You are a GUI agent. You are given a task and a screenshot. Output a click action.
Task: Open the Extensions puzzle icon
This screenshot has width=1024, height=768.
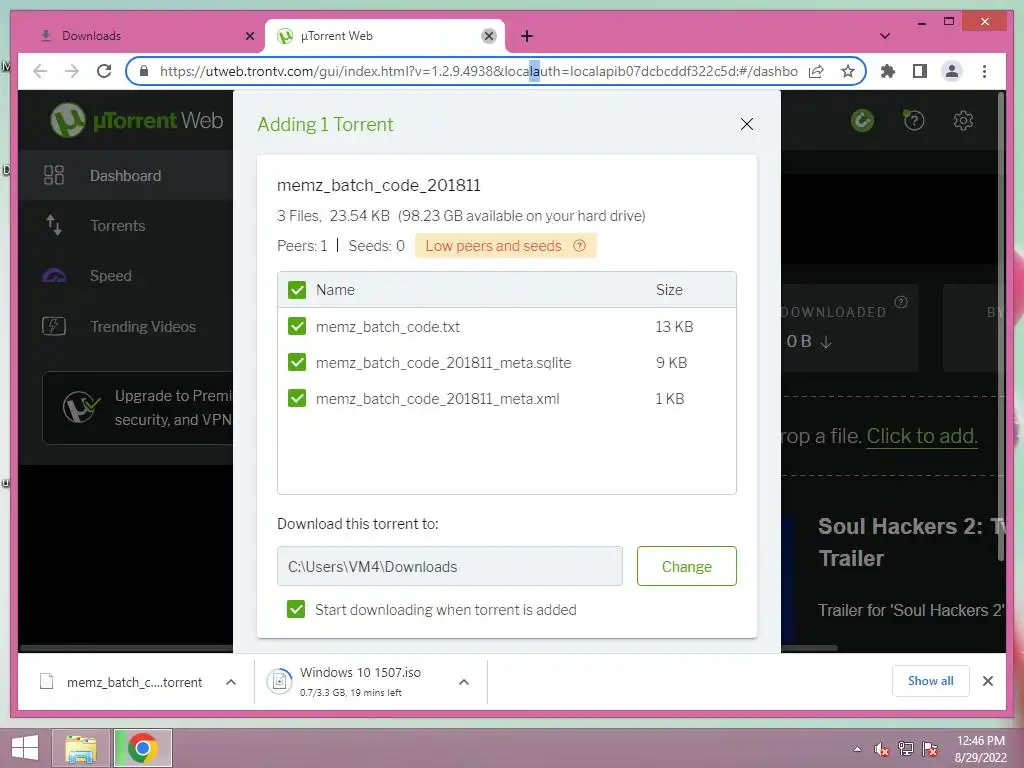888,71
